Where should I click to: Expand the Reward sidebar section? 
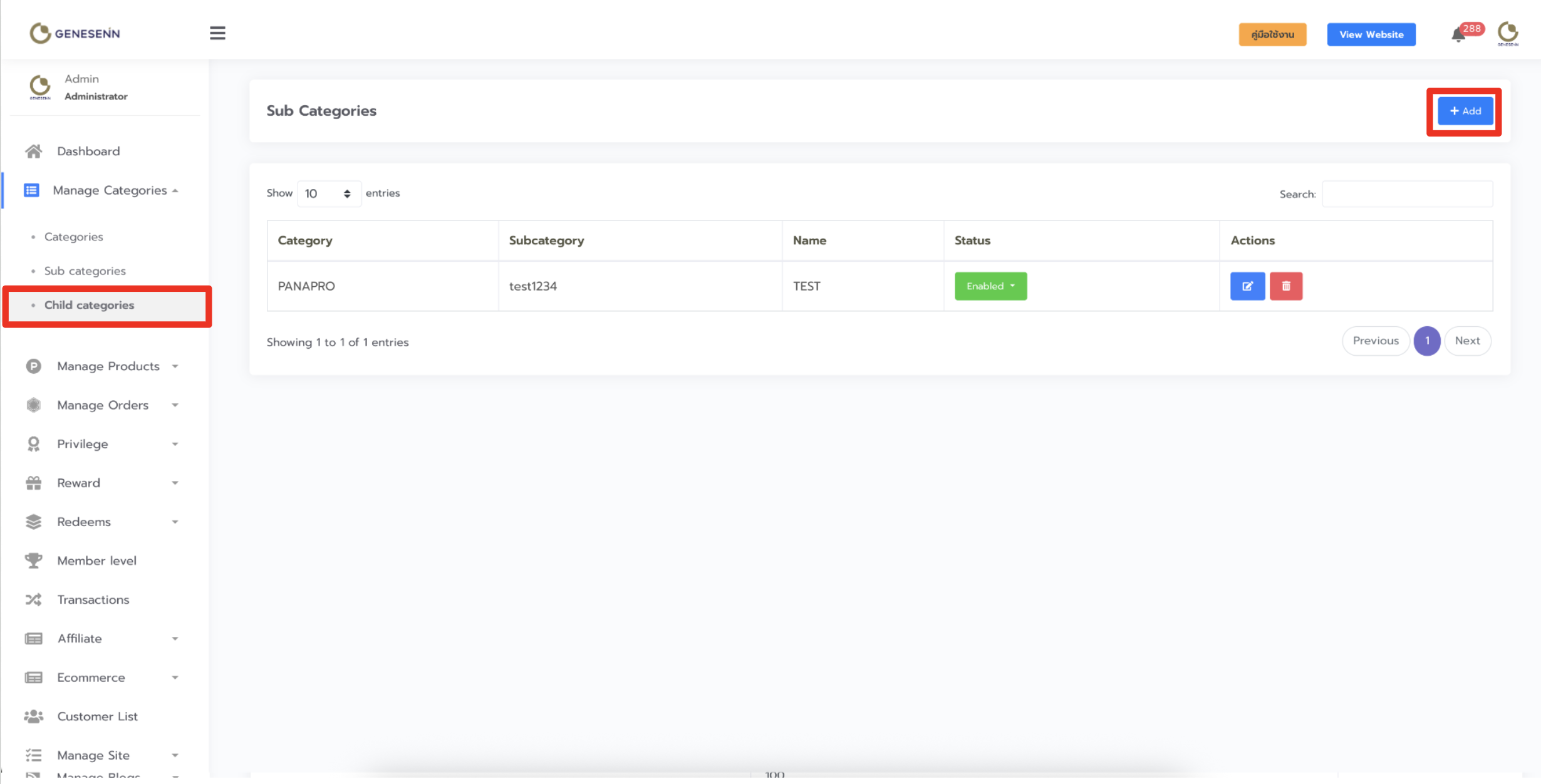[79, 483]
